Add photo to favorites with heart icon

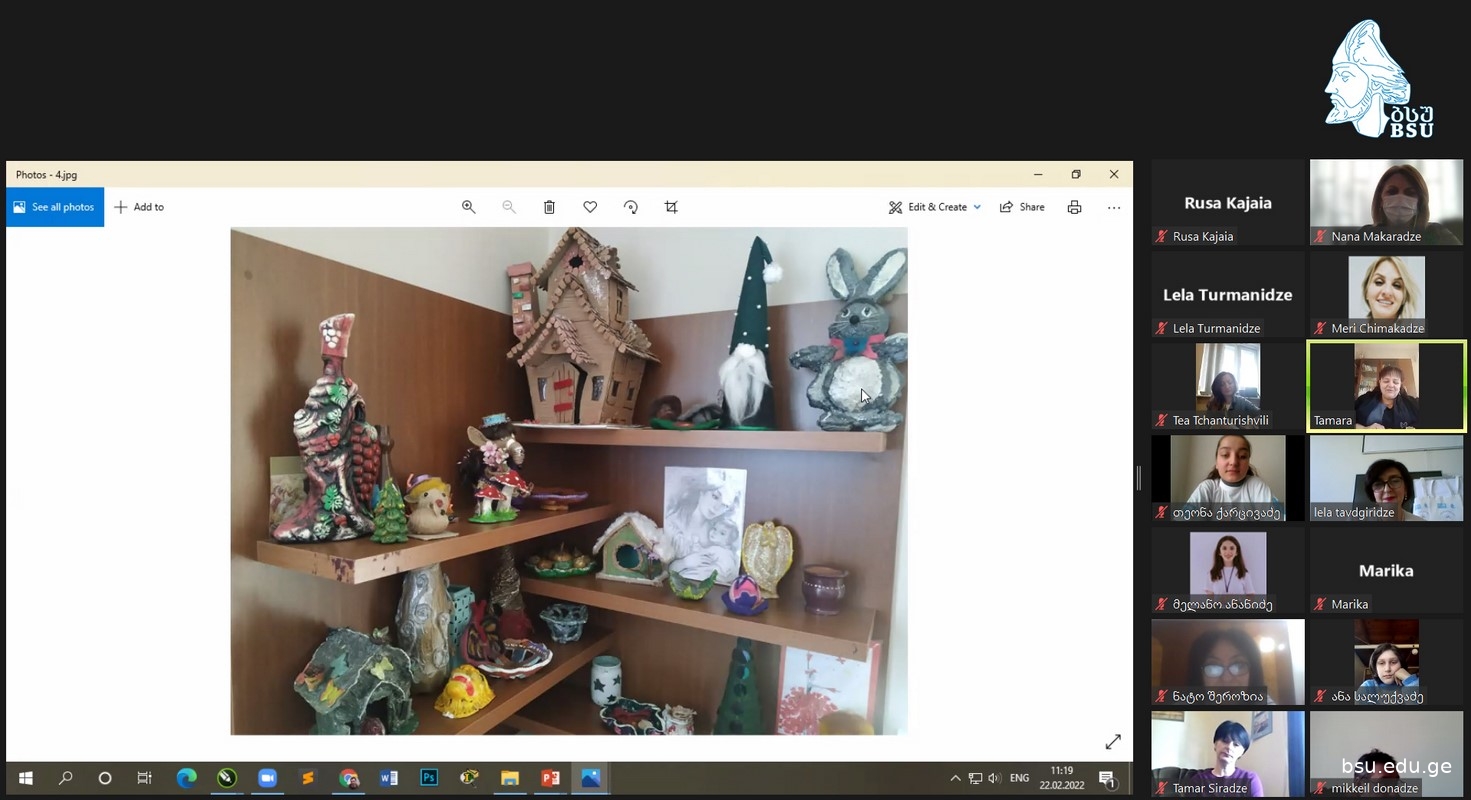point(590,207)
